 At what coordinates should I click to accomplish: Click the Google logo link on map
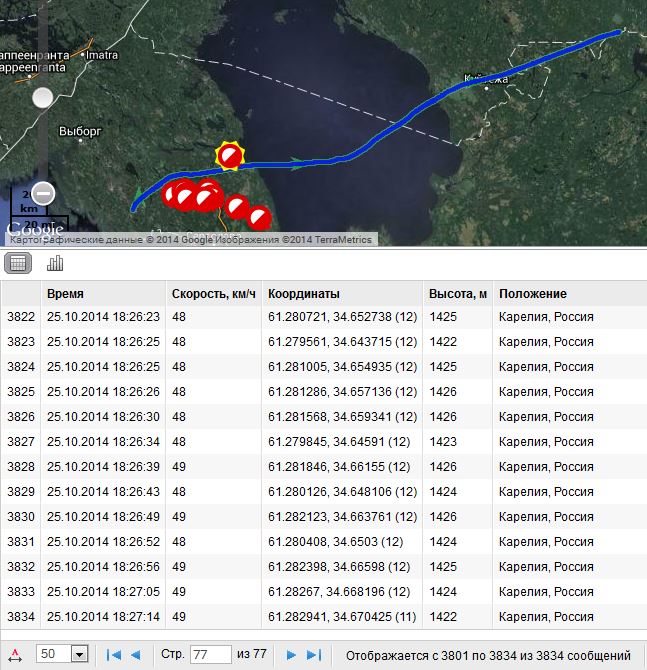[x=36, y=229]
